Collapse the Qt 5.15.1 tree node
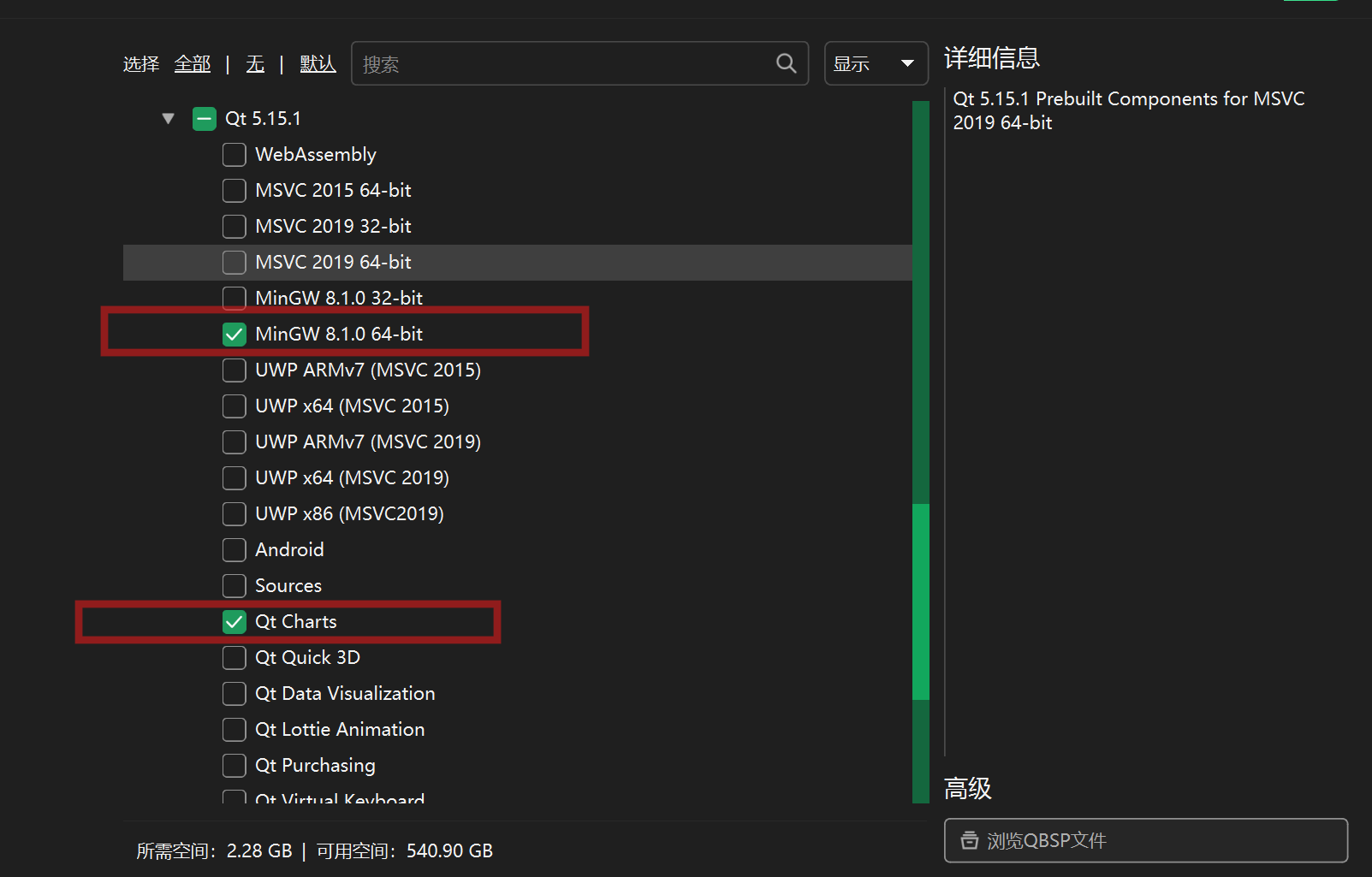Image resolution: width=1372 pixels, height=877 pixels. click(x=168, y=118)
